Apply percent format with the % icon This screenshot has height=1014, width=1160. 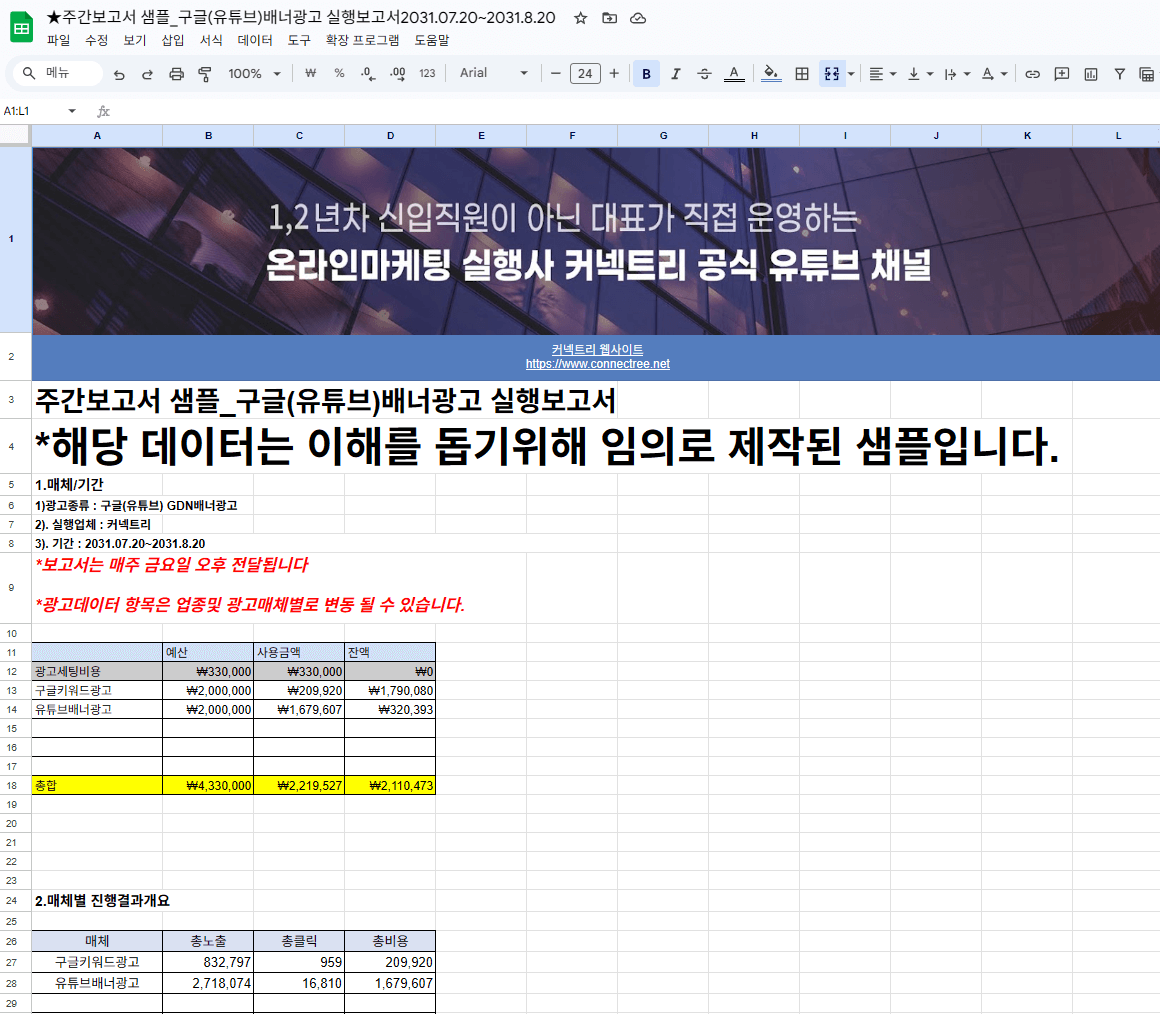(339, 73)
